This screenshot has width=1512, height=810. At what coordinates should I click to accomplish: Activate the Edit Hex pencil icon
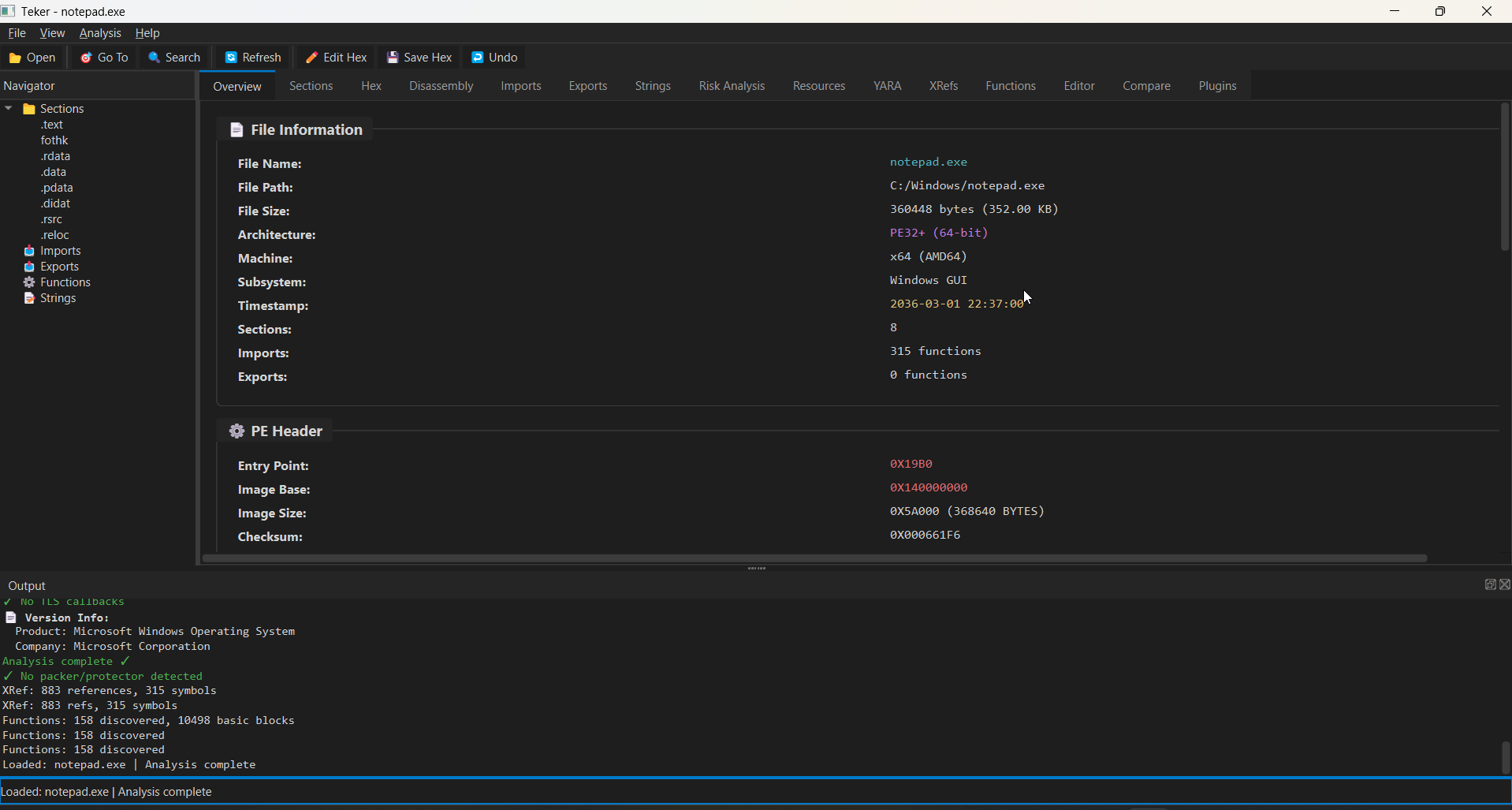coord(312,58)
